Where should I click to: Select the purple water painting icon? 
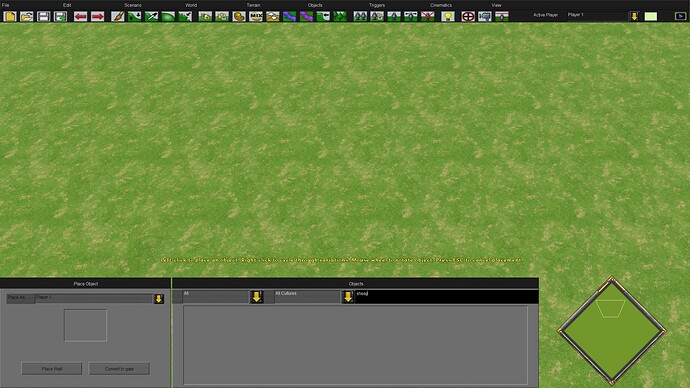289,17
